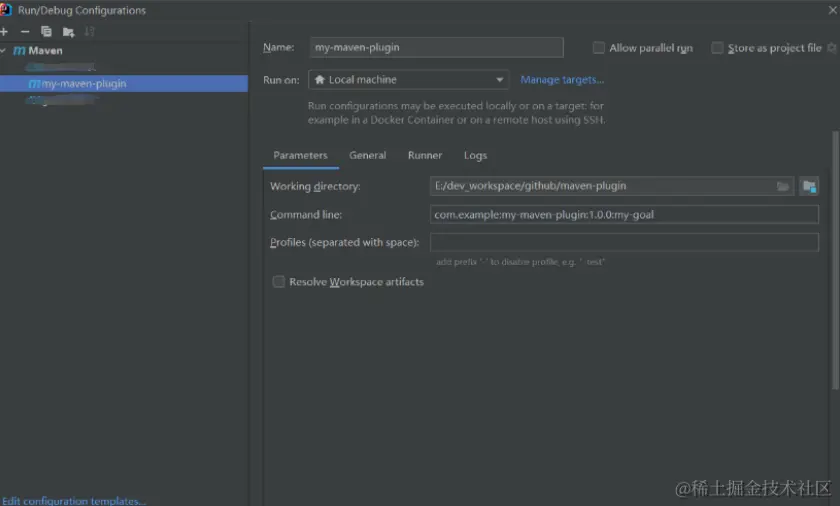Click the browse folder icon in Working directory

click(783, 186)
